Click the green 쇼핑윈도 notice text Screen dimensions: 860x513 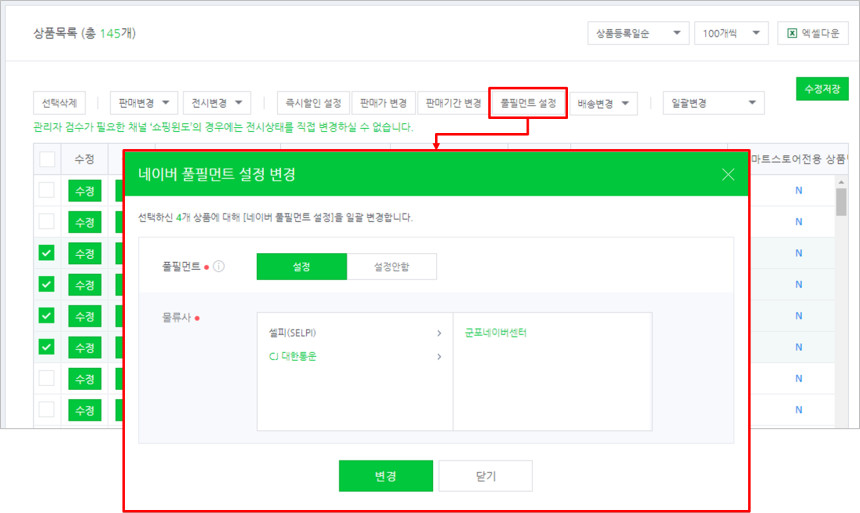pyautogui.click(x=223, y=127)
